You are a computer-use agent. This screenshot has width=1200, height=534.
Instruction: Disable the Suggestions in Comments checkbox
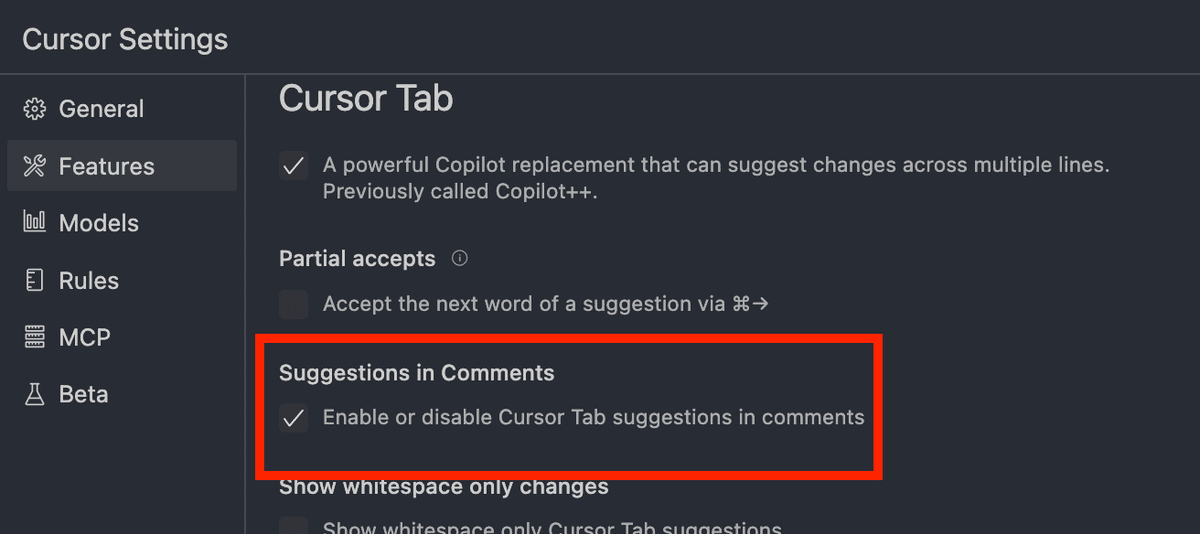tap(294, 418)
